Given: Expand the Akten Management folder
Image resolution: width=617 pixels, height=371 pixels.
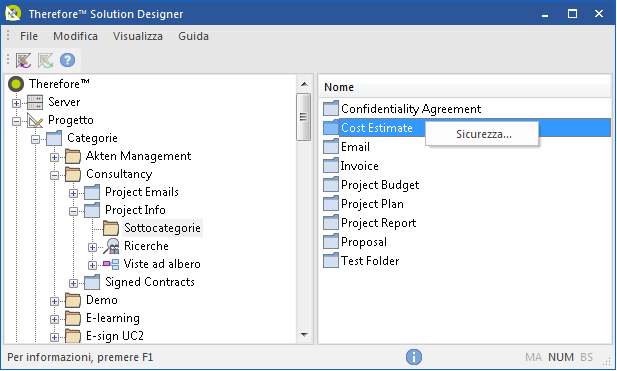Looking at the screenshot, I should coord(54,157).
